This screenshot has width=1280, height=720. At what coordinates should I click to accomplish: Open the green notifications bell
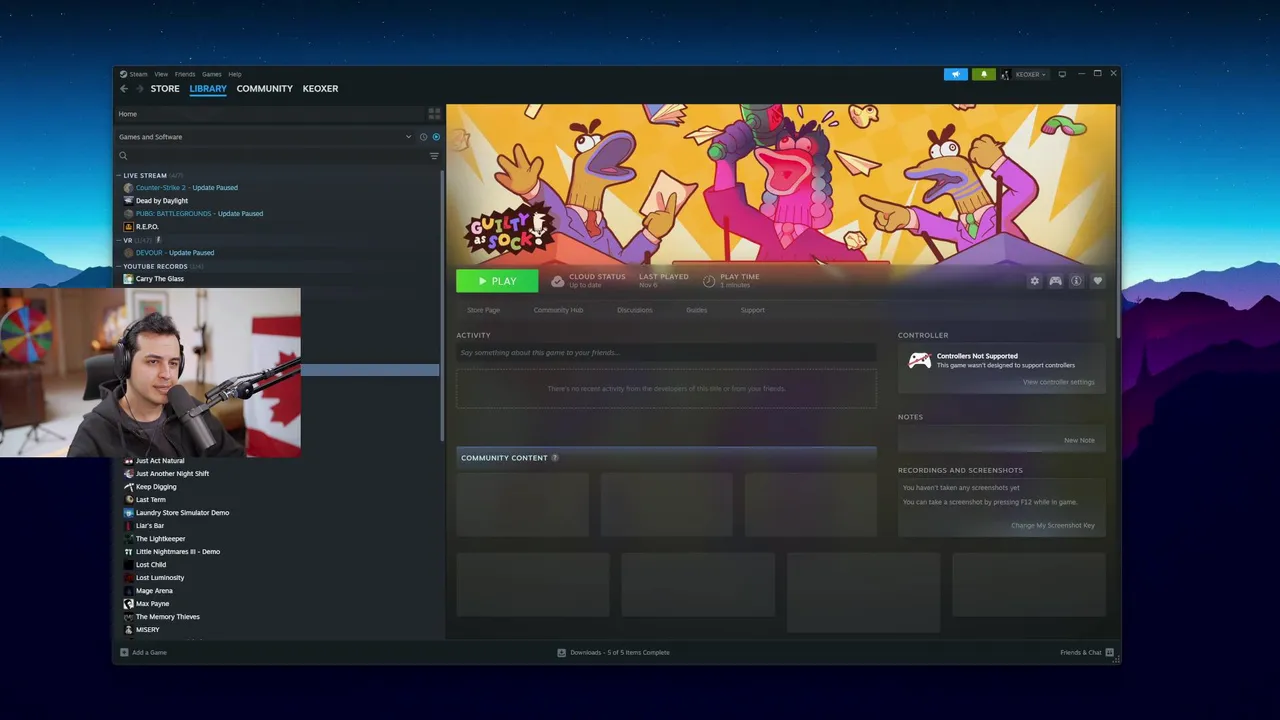(983, 74)
